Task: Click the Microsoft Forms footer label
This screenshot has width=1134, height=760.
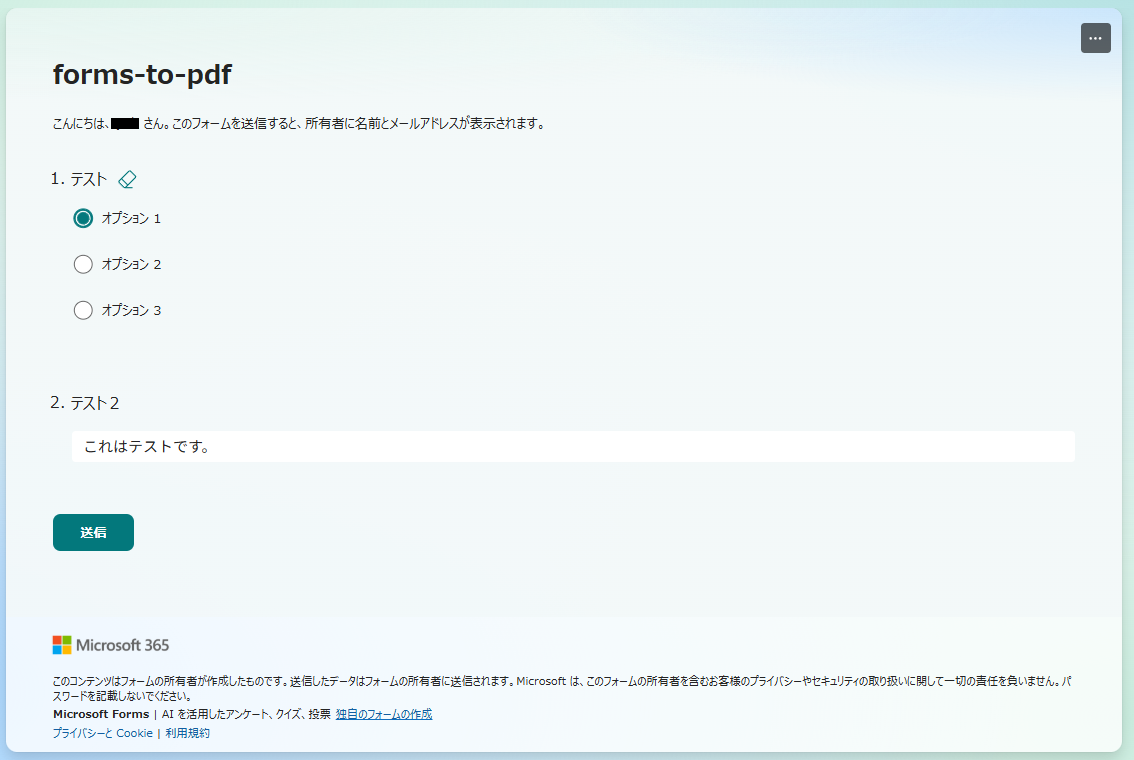Action: point(100,714)
